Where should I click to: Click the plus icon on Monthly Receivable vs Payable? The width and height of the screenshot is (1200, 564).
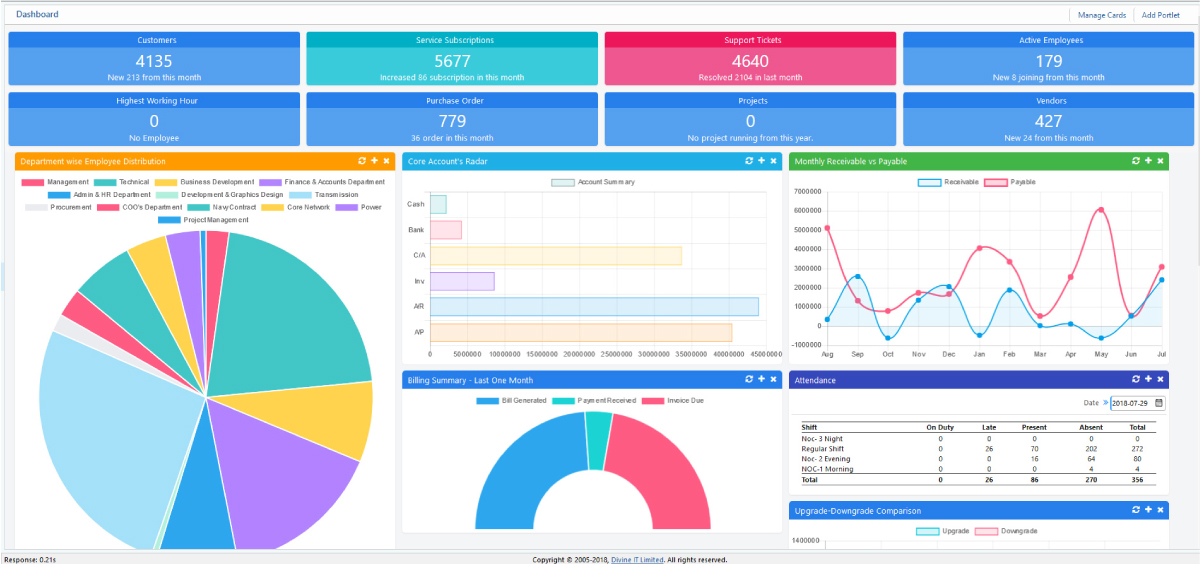tap(1148, 160)
